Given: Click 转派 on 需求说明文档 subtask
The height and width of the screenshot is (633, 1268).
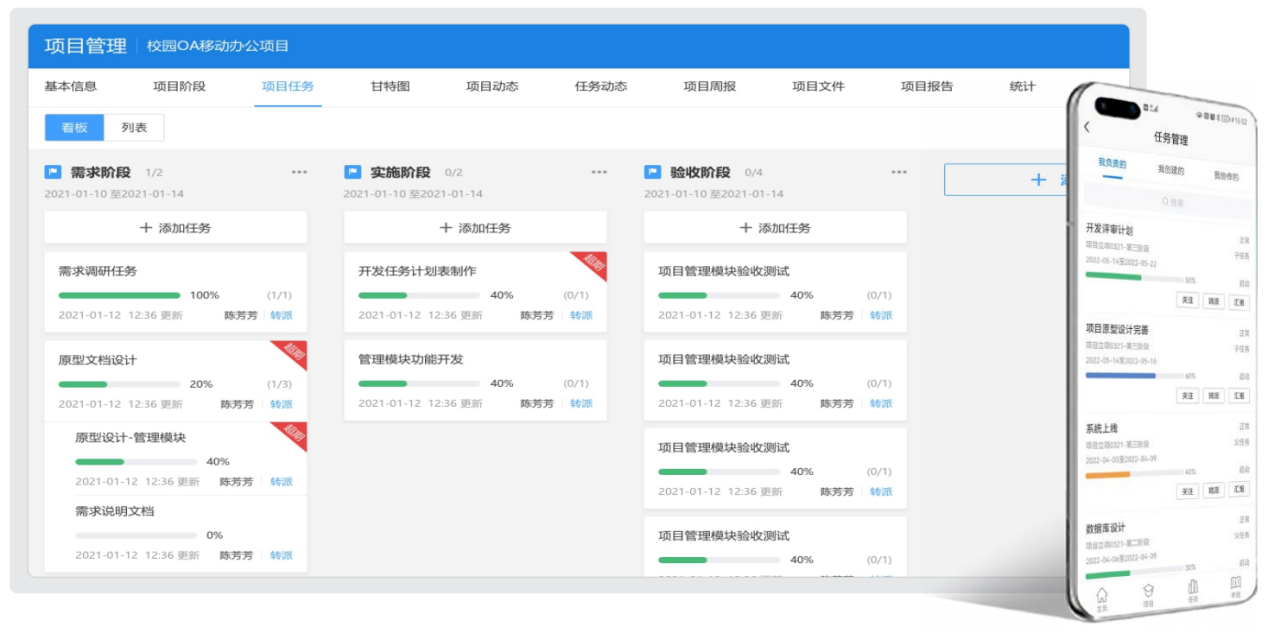Looking at the screenshot, I should (281, 555).
